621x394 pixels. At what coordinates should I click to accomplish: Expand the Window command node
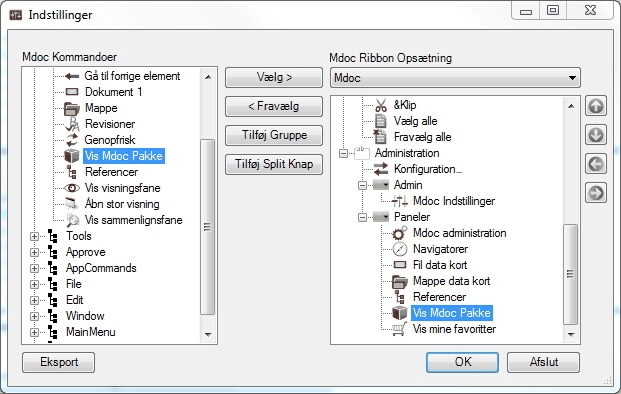coord(34,316)
